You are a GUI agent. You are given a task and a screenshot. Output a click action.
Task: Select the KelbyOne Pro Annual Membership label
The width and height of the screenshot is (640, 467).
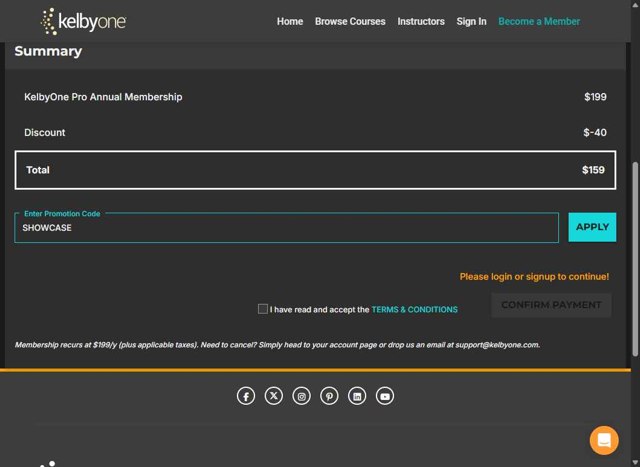(x=103, y=97)
